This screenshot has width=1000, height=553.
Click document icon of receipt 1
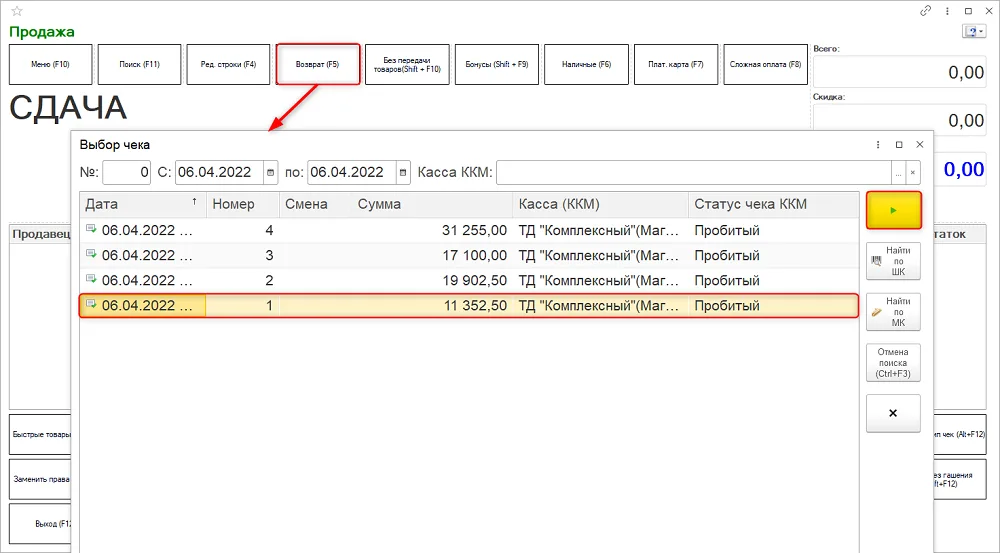91,304
